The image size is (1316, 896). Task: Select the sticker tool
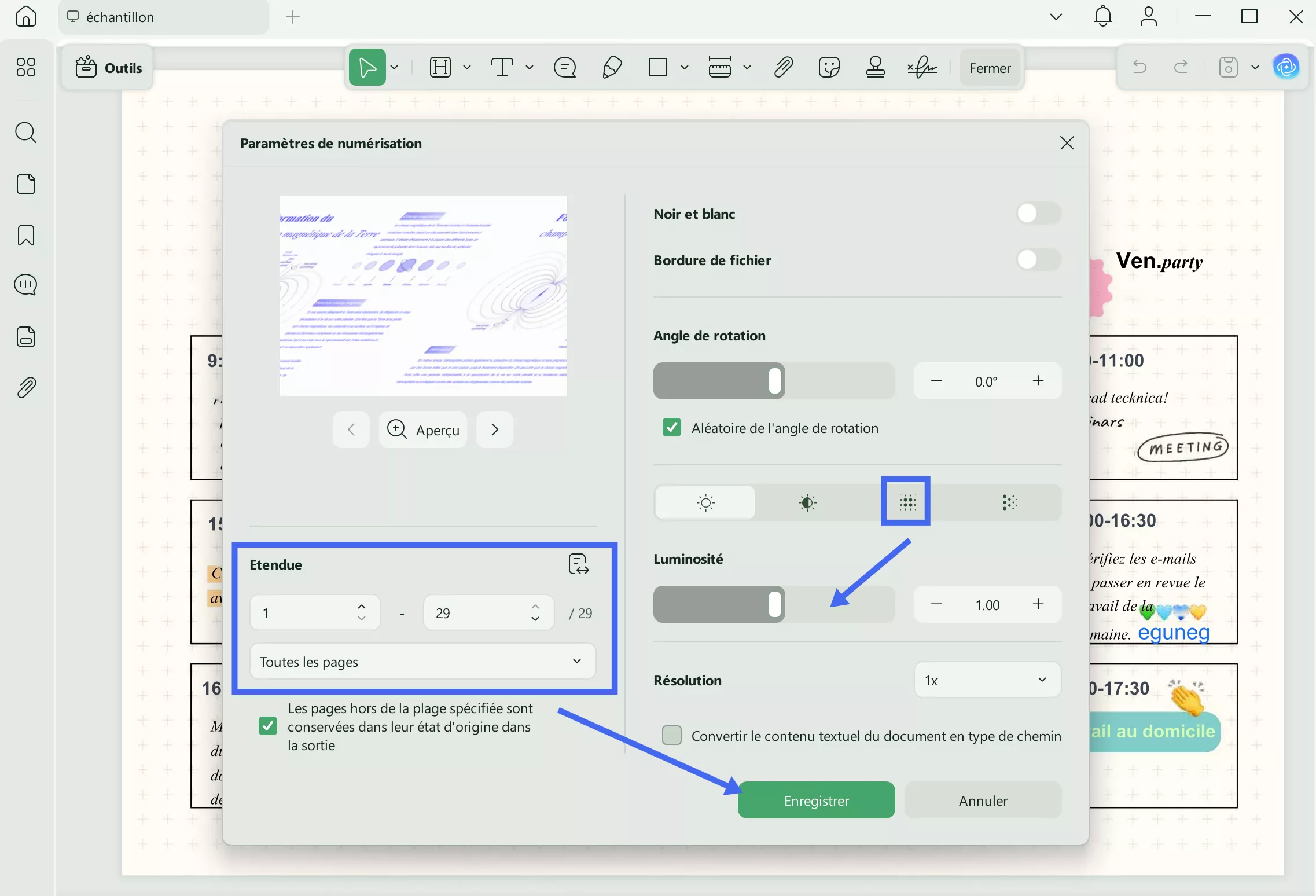(x=829, y=67)
